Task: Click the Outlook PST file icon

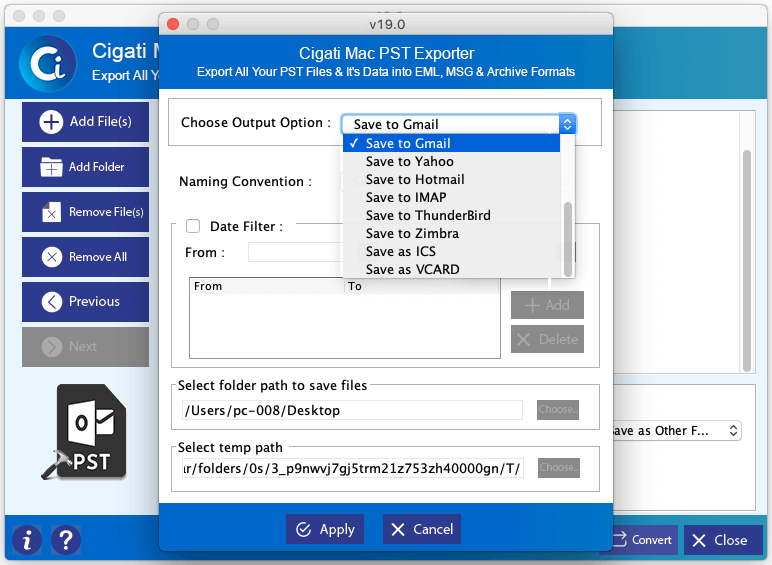Action: point(84,432)
